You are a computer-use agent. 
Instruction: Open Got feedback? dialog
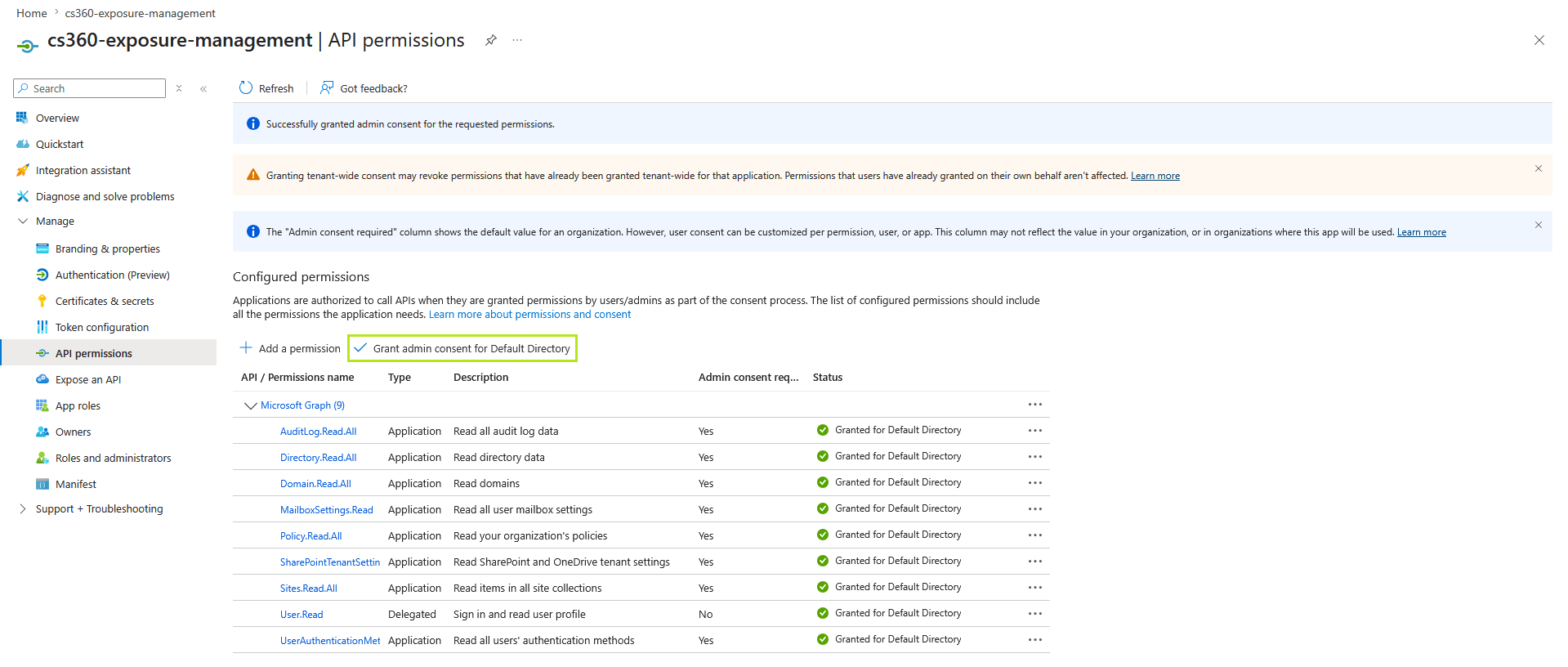(x=364, y=87)
